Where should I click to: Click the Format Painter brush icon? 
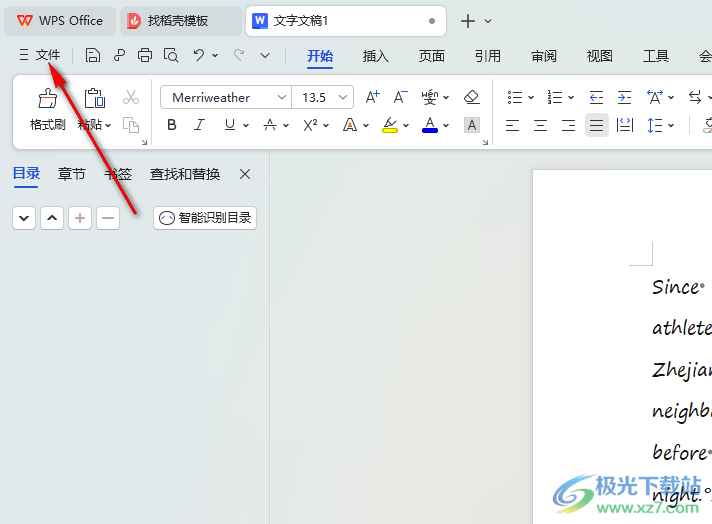point(47,98)
